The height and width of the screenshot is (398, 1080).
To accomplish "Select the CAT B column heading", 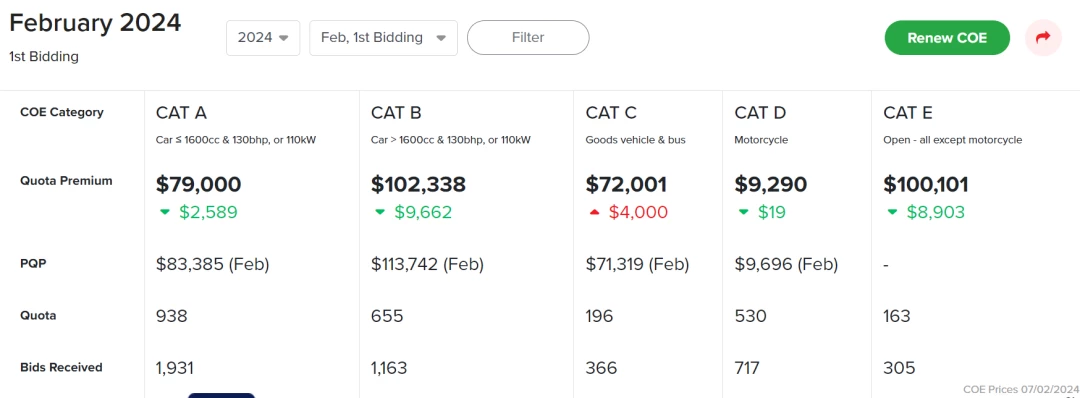I will 396,112.
